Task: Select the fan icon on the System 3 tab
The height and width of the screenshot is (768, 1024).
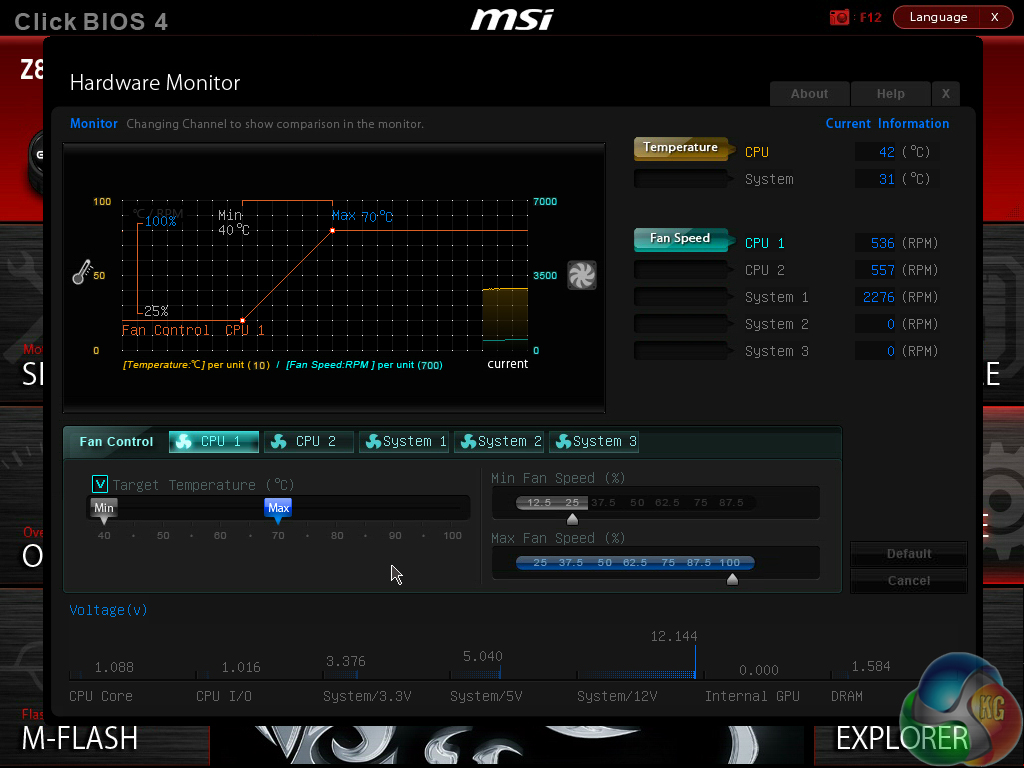Action: pyautogui.click(x=564, y=441)
